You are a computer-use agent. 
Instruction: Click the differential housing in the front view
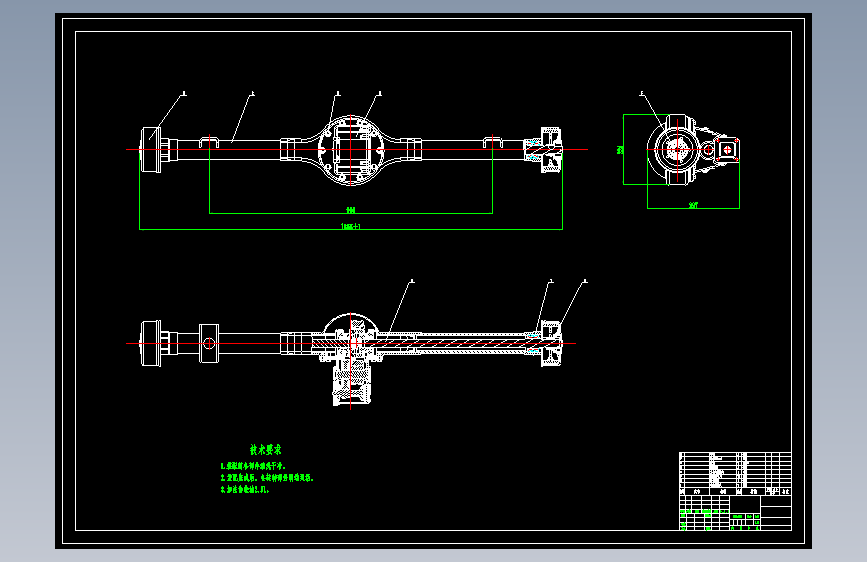click(351, 150)
